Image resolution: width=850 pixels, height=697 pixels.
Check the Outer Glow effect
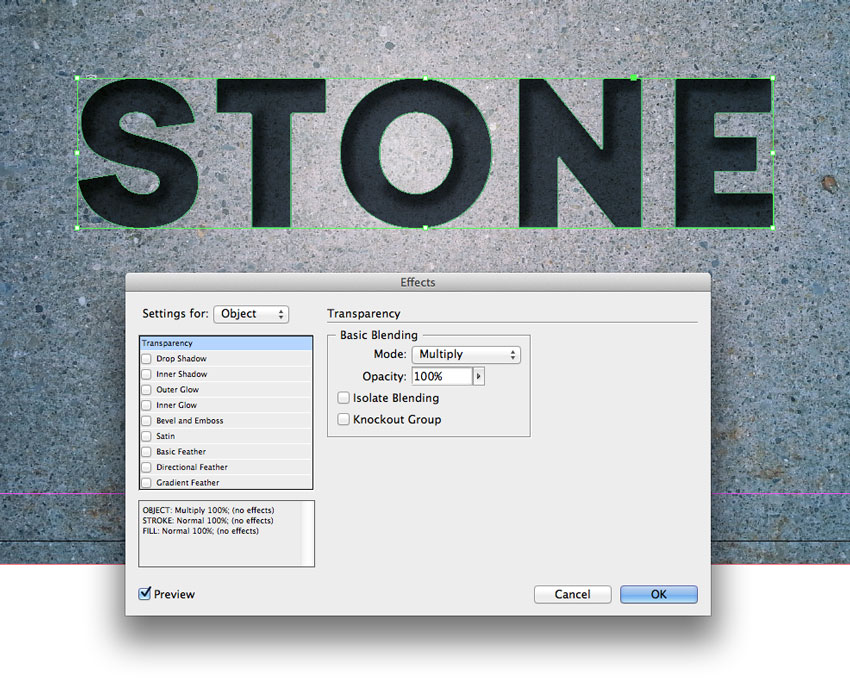[x=147, y=389]
